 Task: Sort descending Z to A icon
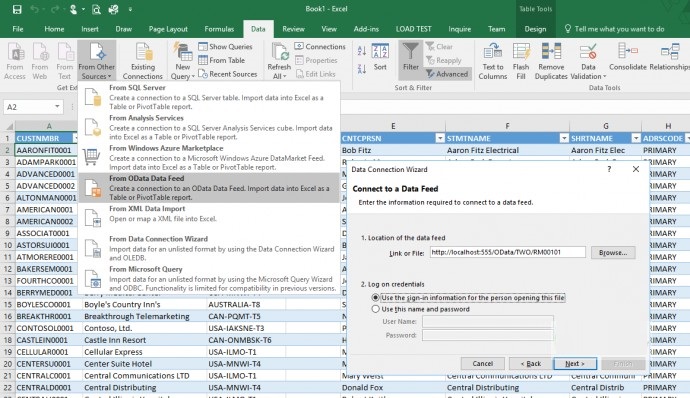(x=362, y=69)
